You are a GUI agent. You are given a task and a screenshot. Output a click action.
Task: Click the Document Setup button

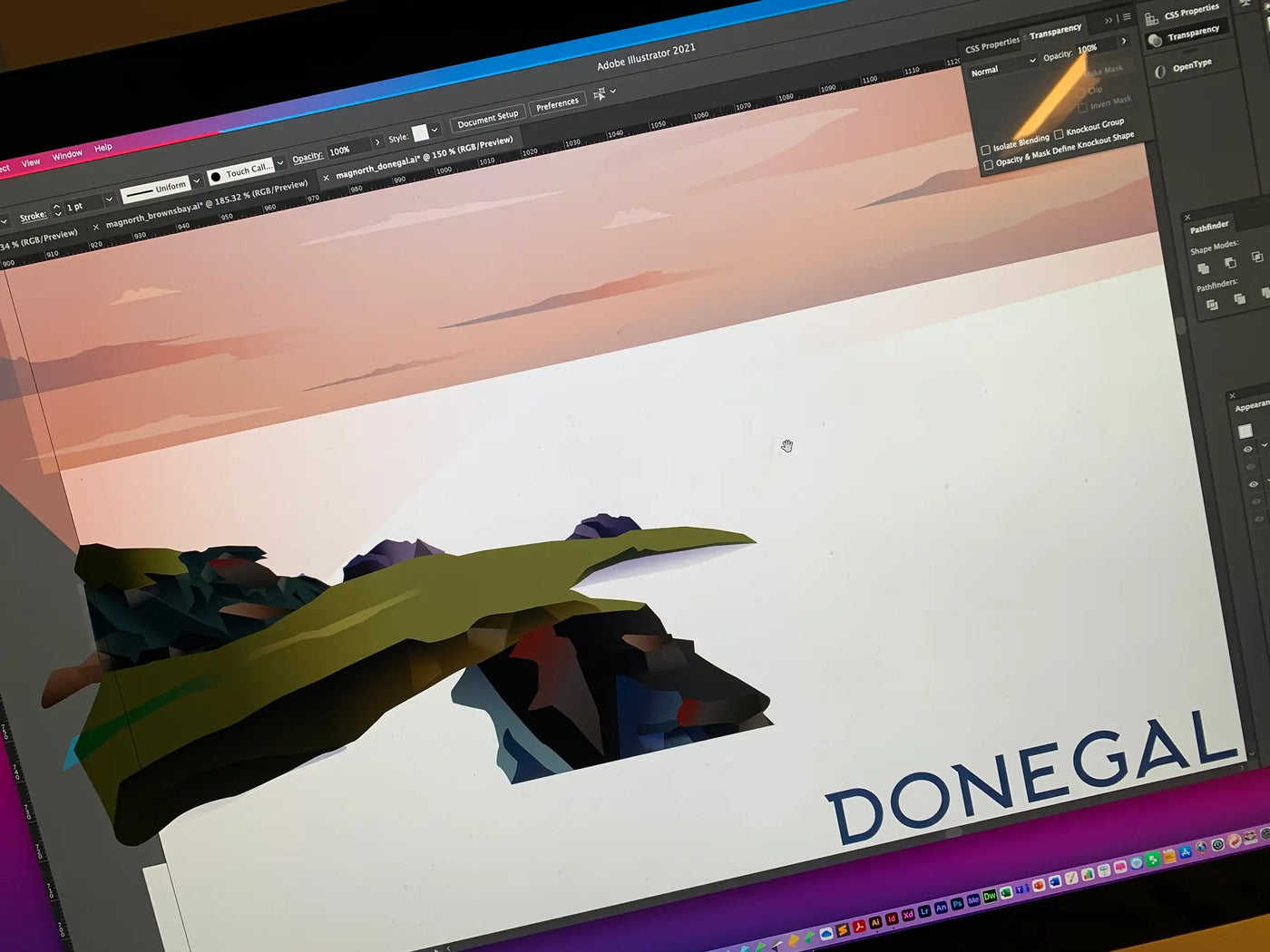[488, 118]
